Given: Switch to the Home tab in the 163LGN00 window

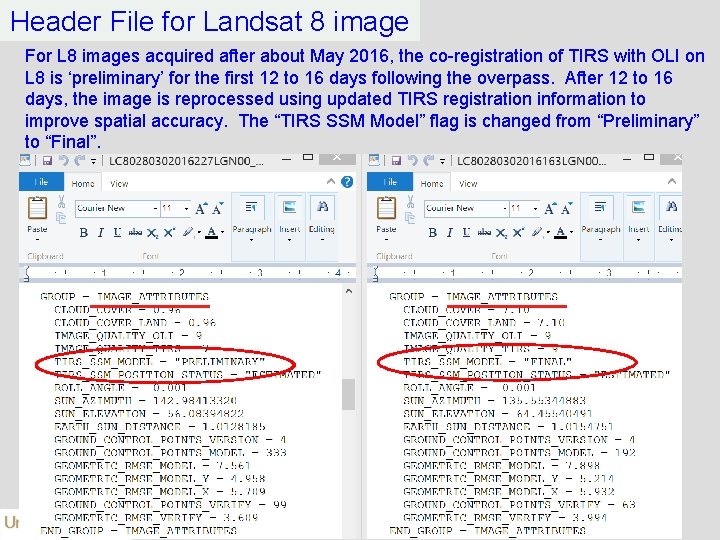Looking at the screenshot, I should pyautogui.click(x=432, y=184).
